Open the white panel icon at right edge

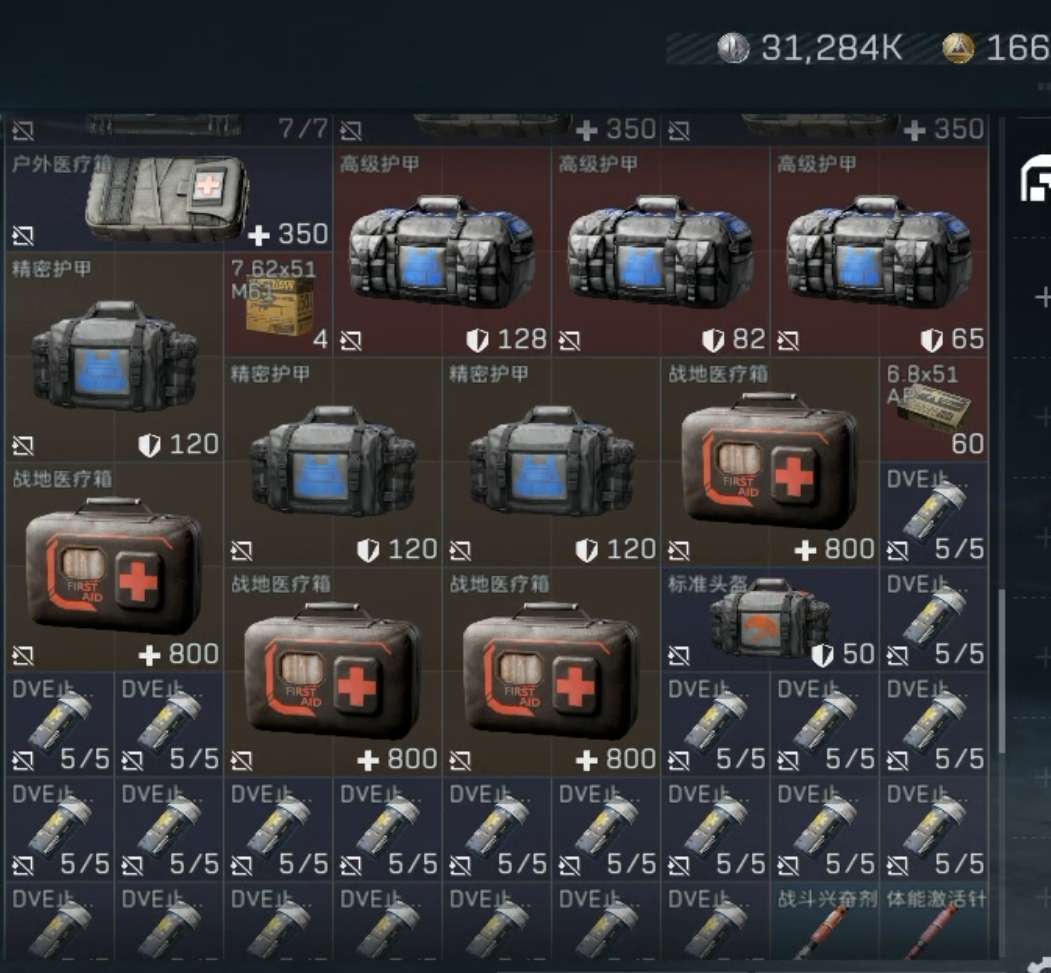click(x=1036, y=178)
